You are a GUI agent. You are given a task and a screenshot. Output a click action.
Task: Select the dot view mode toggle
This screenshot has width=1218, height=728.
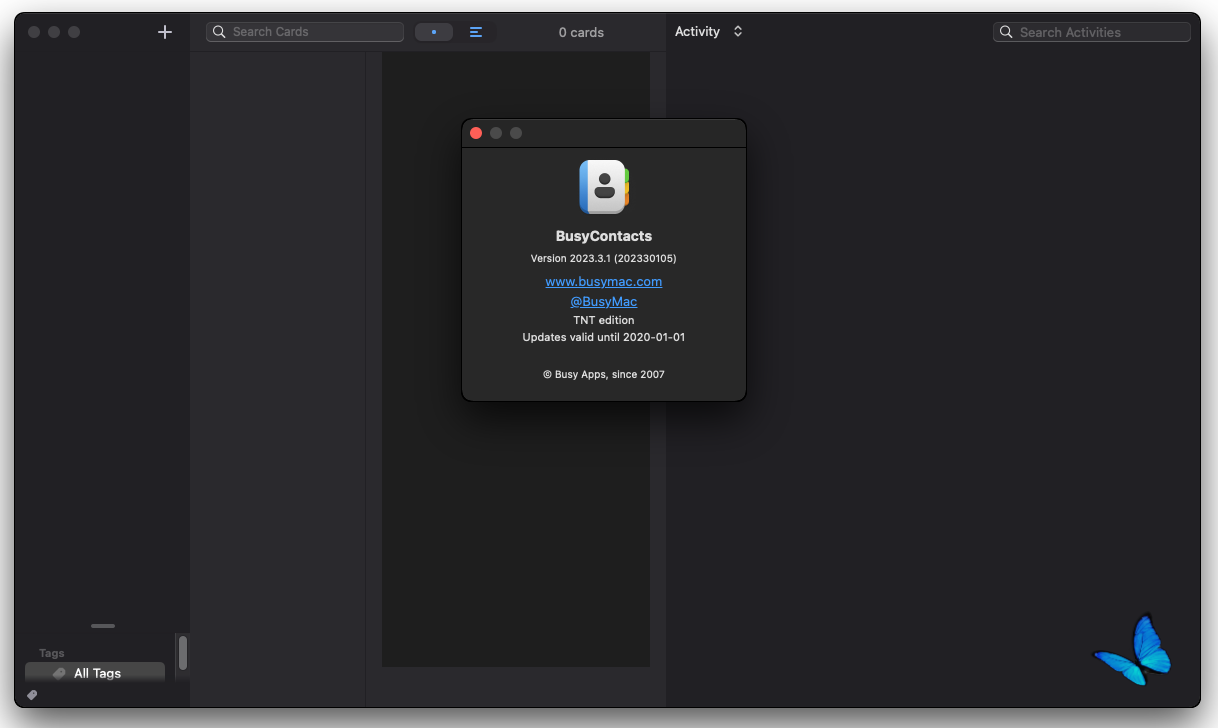tap(434, 32)
